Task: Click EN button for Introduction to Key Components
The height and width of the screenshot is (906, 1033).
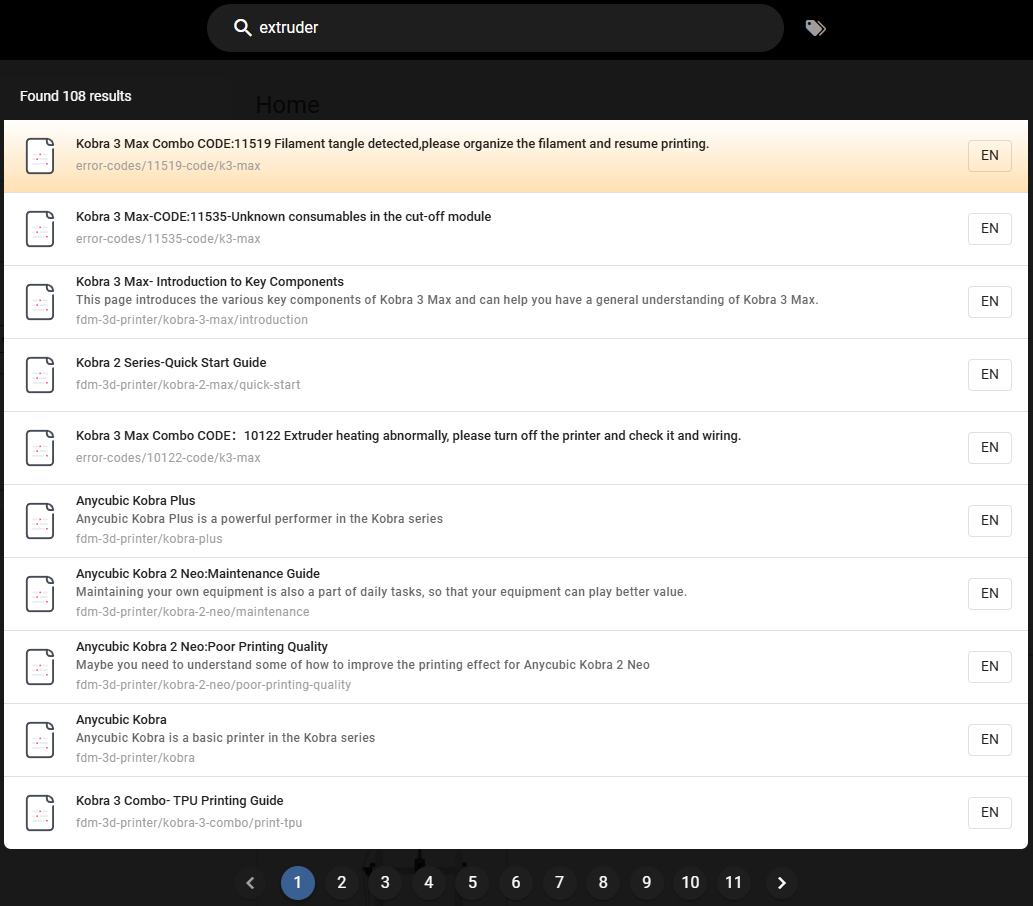Action: click(990, 302)
